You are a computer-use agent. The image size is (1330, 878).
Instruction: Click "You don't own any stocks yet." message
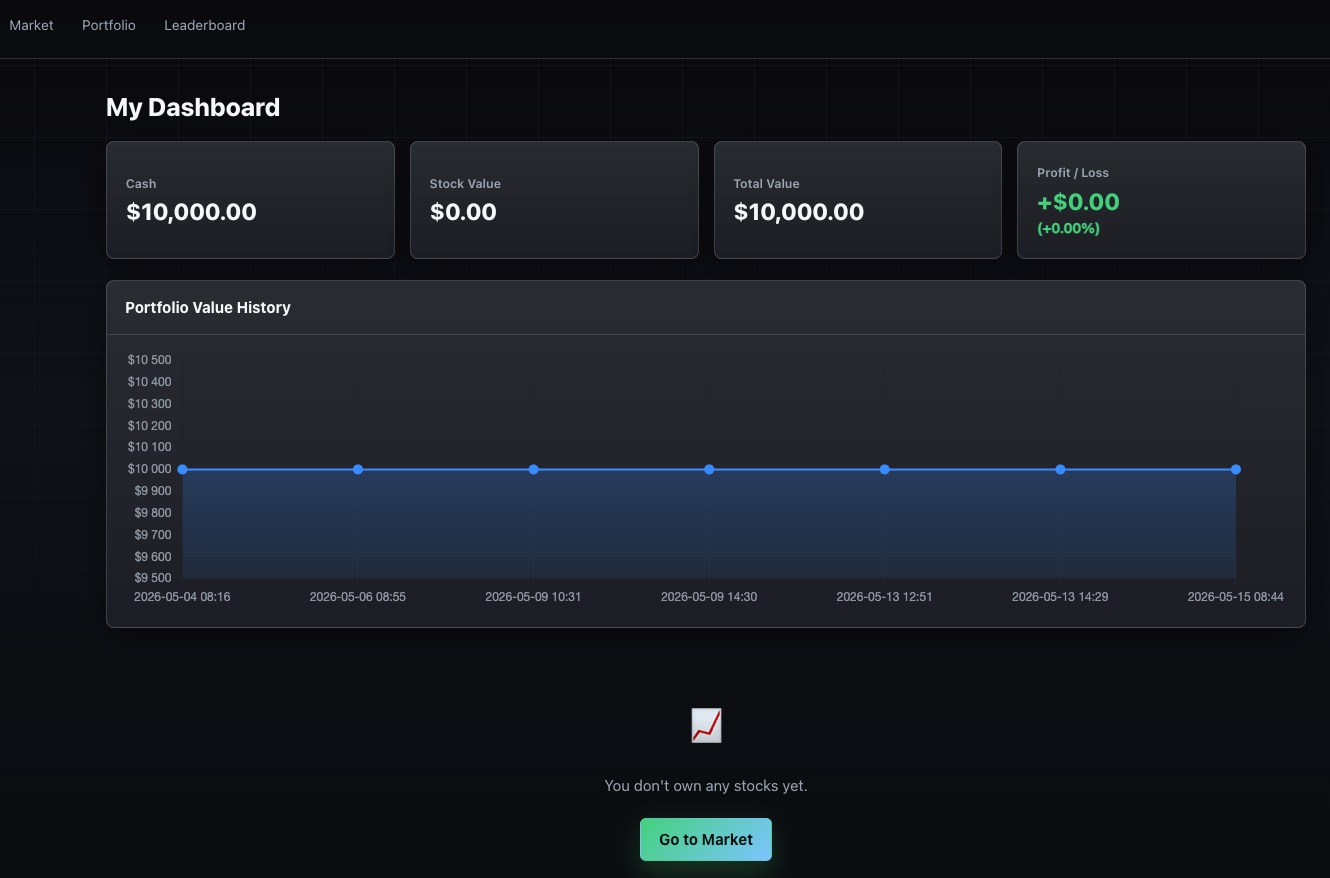point(706,786)
